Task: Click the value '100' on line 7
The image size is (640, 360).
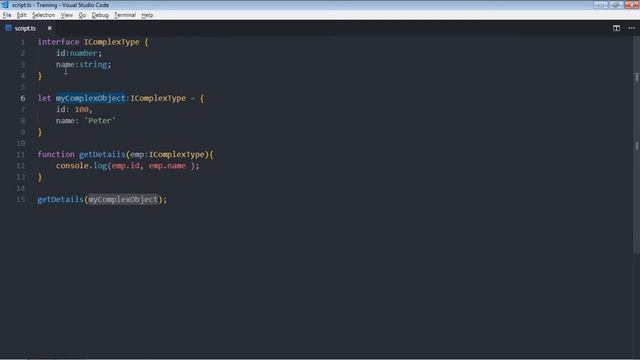Action: coord(82,110)
